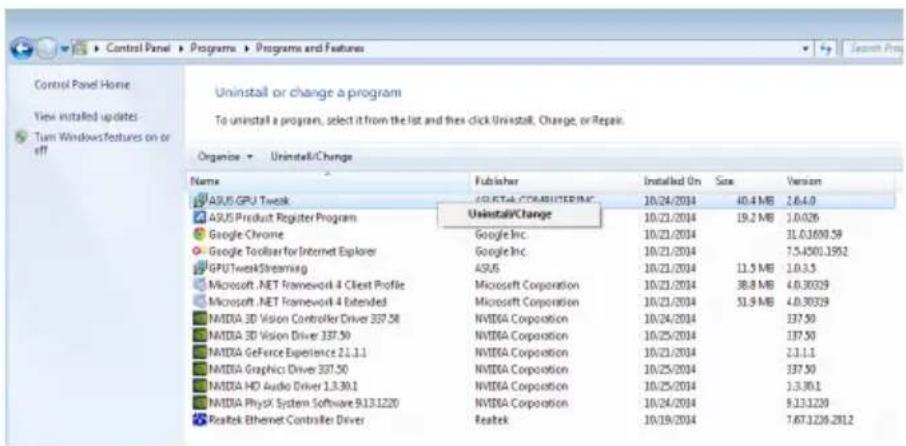
Task: Click the 19.2 MB size value
Action: tap(753, 218)
